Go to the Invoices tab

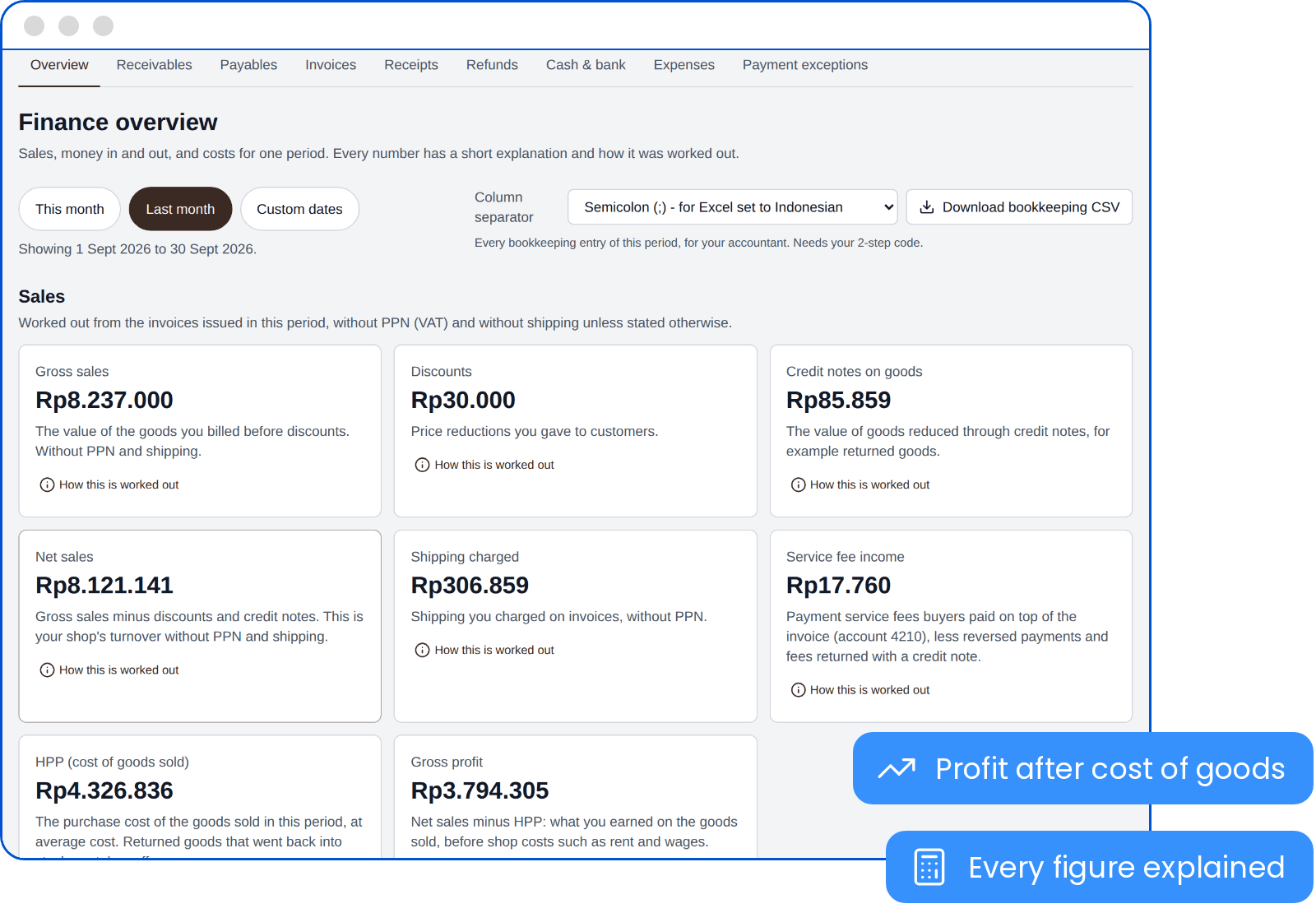[331, 65]
